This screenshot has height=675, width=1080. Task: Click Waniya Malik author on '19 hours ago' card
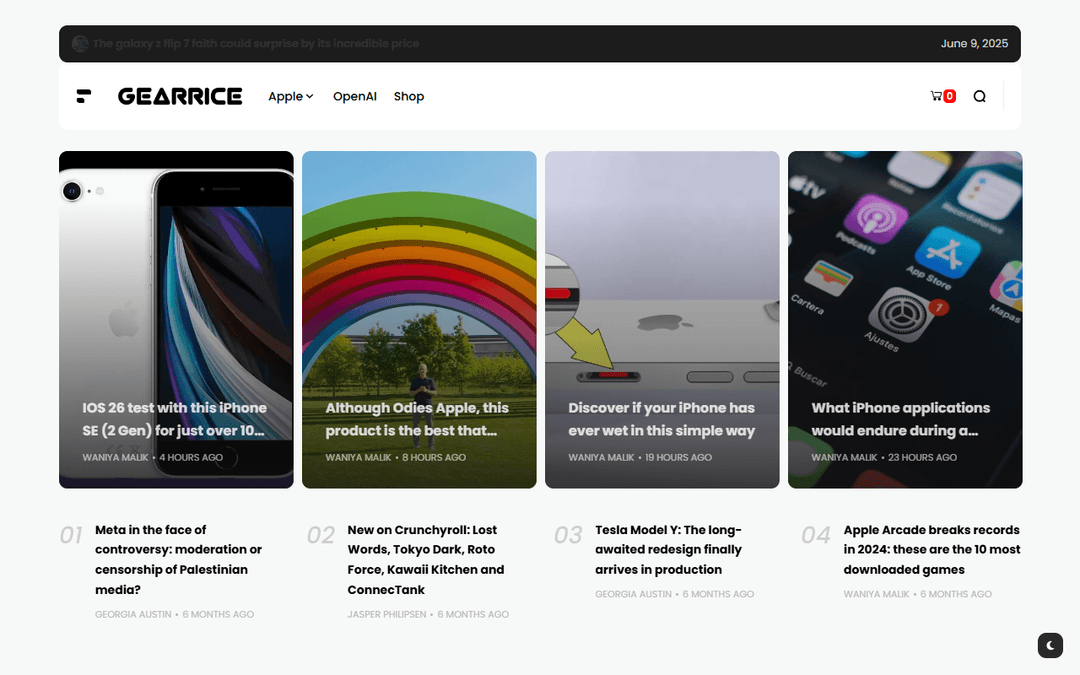click(x=601, y=457)
